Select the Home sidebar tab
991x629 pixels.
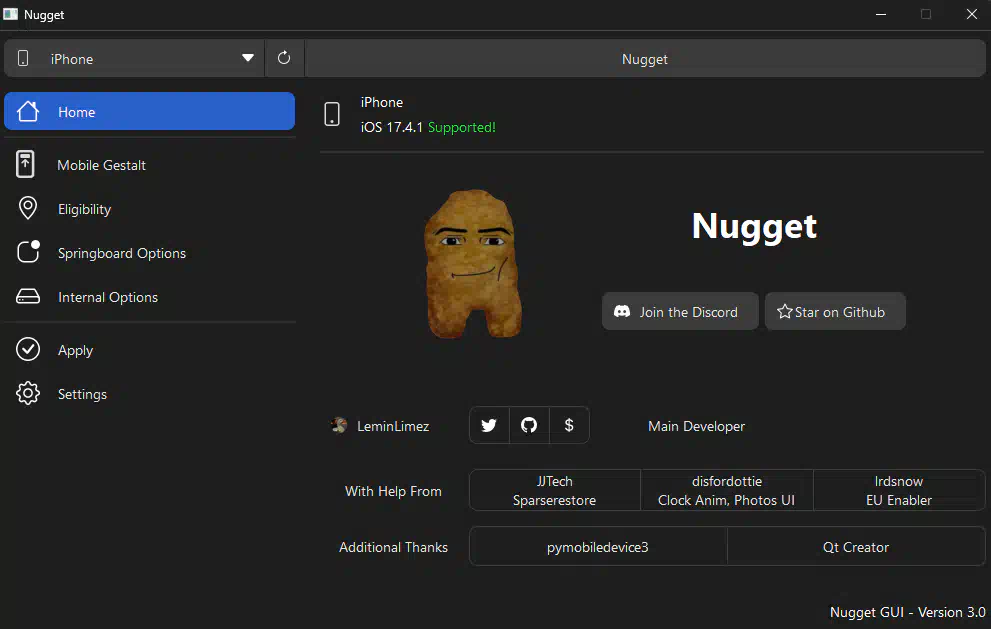(x=149, y=111)
